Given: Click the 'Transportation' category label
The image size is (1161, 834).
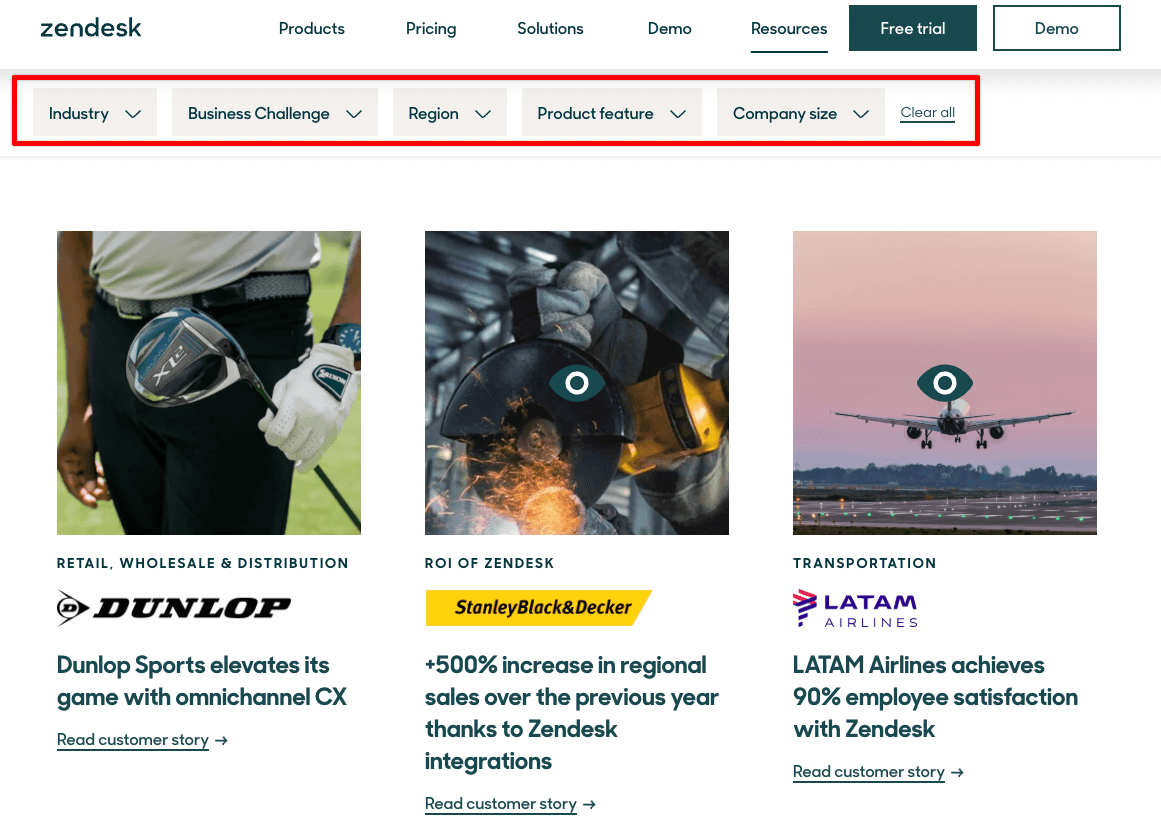Looking at the screenshot, I should [x=865, y=564].
